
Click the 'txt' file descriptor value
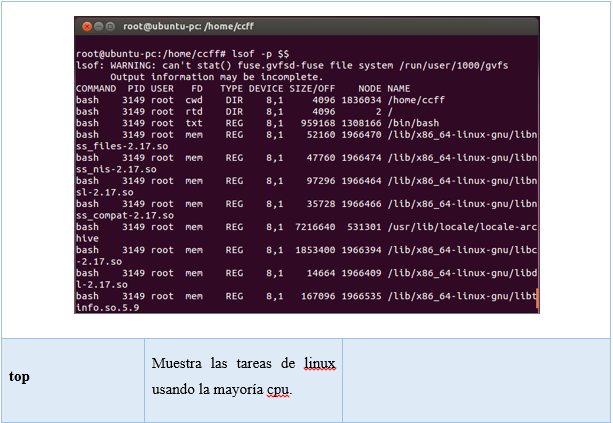[x=194, y=123]
